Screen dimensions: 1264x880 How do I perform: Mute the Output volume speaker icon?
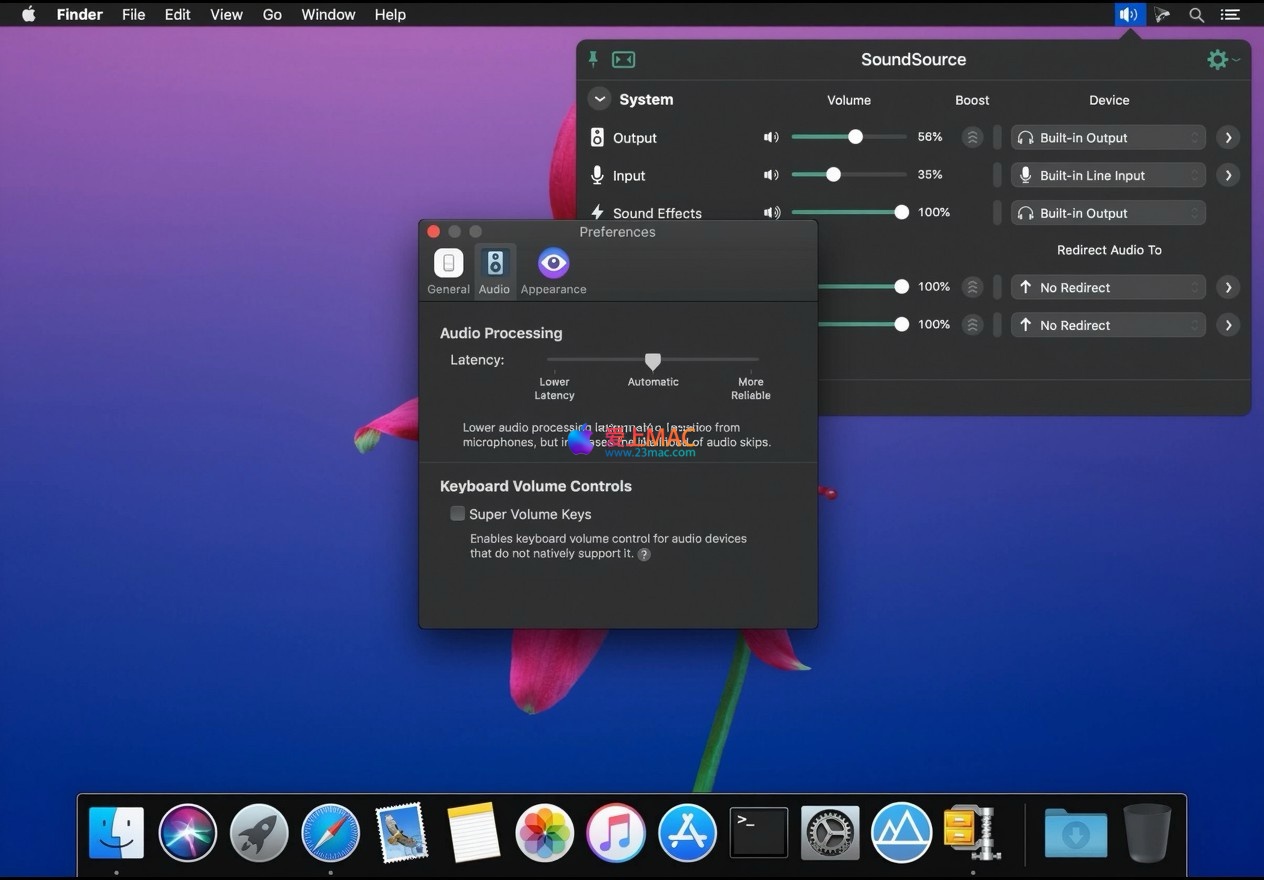[771, 138]
